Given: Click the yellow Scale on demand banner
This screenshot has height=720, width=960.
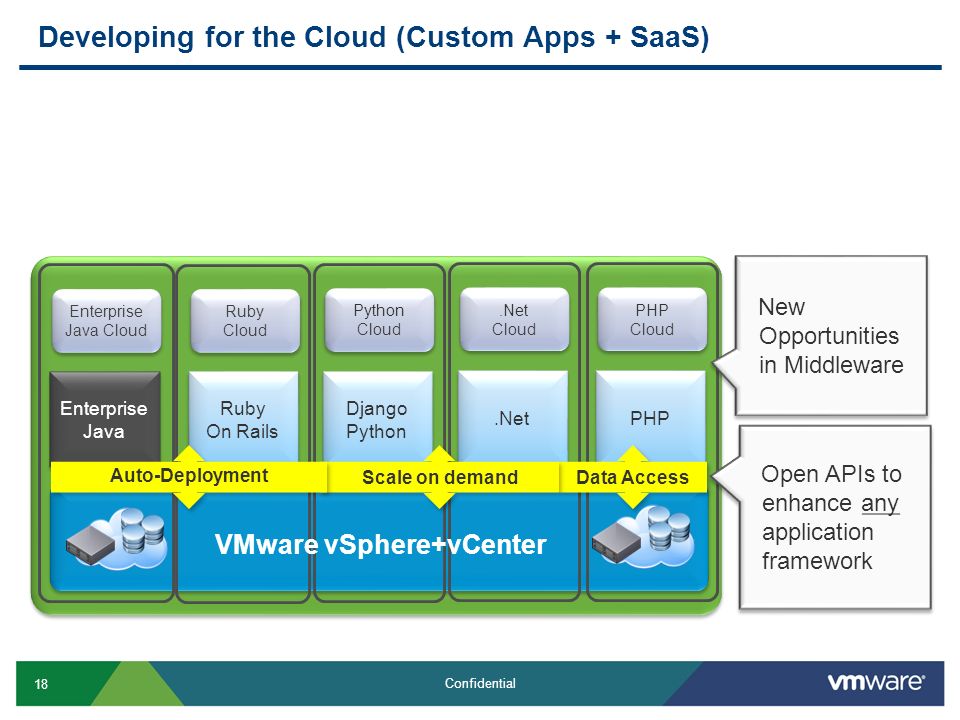Looking at the screenshot, I should [x=443, y=477].
